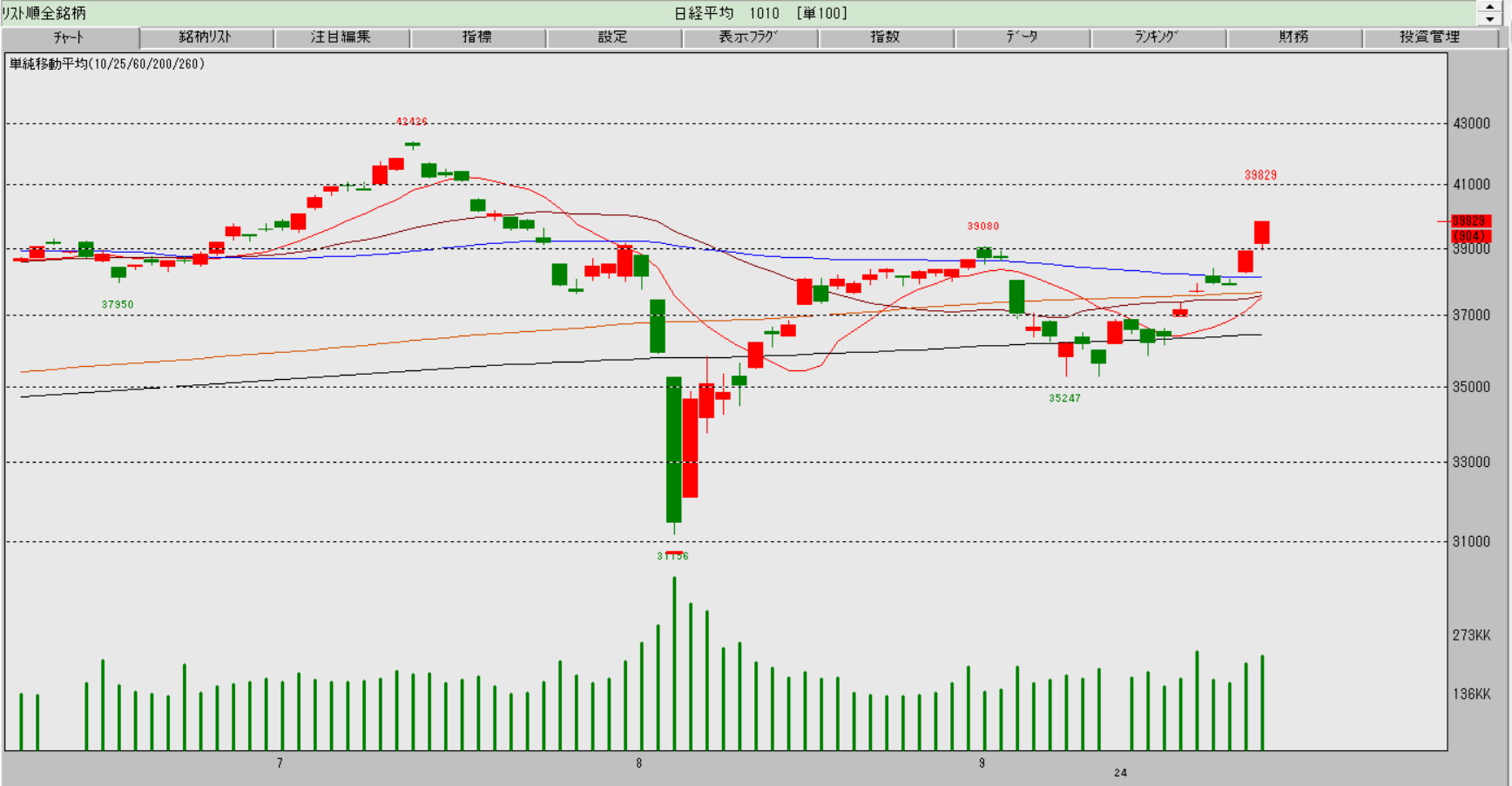Click the 43436 high price label
The height and width of the screenshot is (786, 1512).
pyautogui.click(x=412, y=122)
